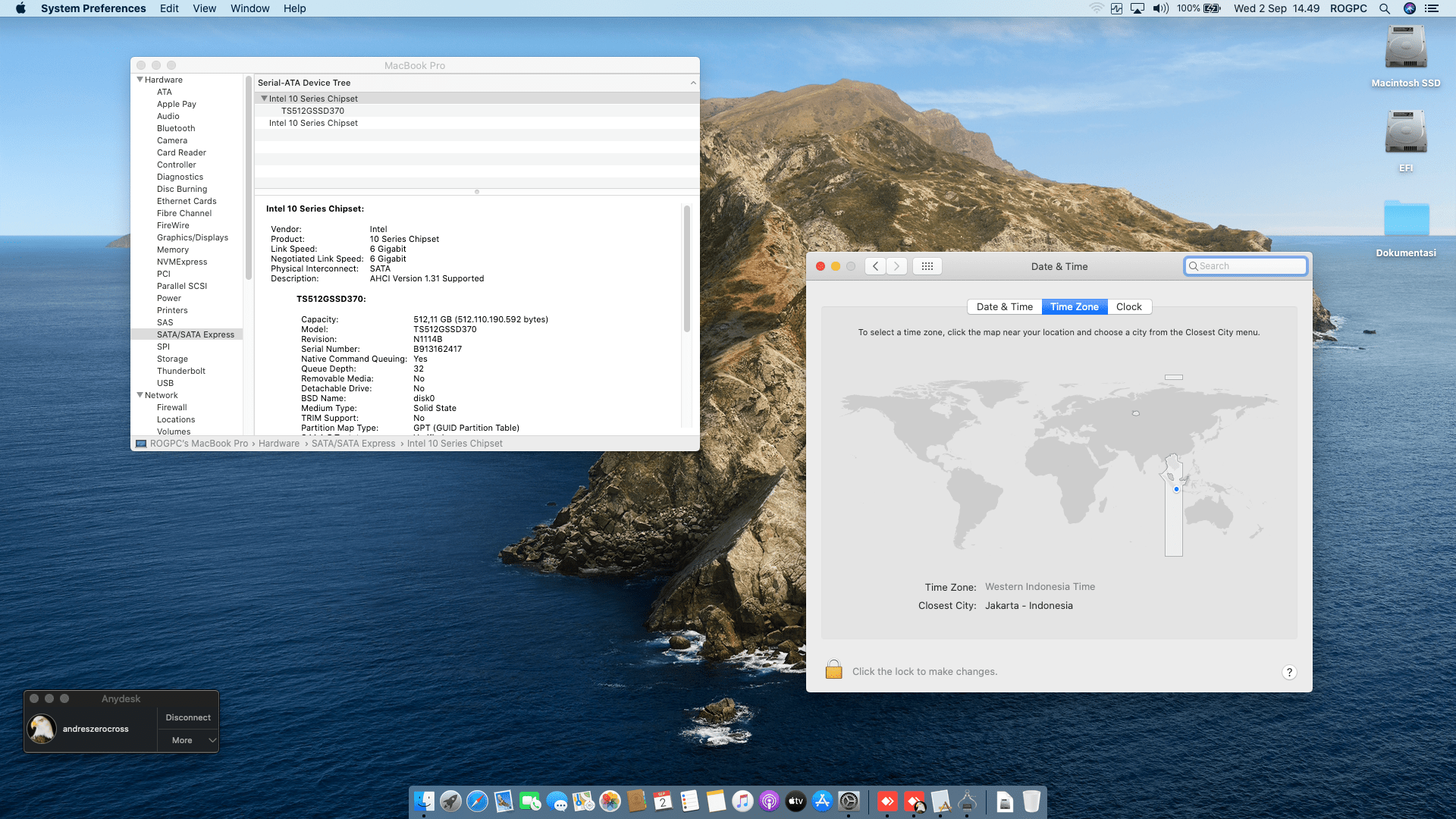Click the Wi-Fi status icon
The width and height of the screenshot is (1456, 819).
click(x=1096, y=8)
